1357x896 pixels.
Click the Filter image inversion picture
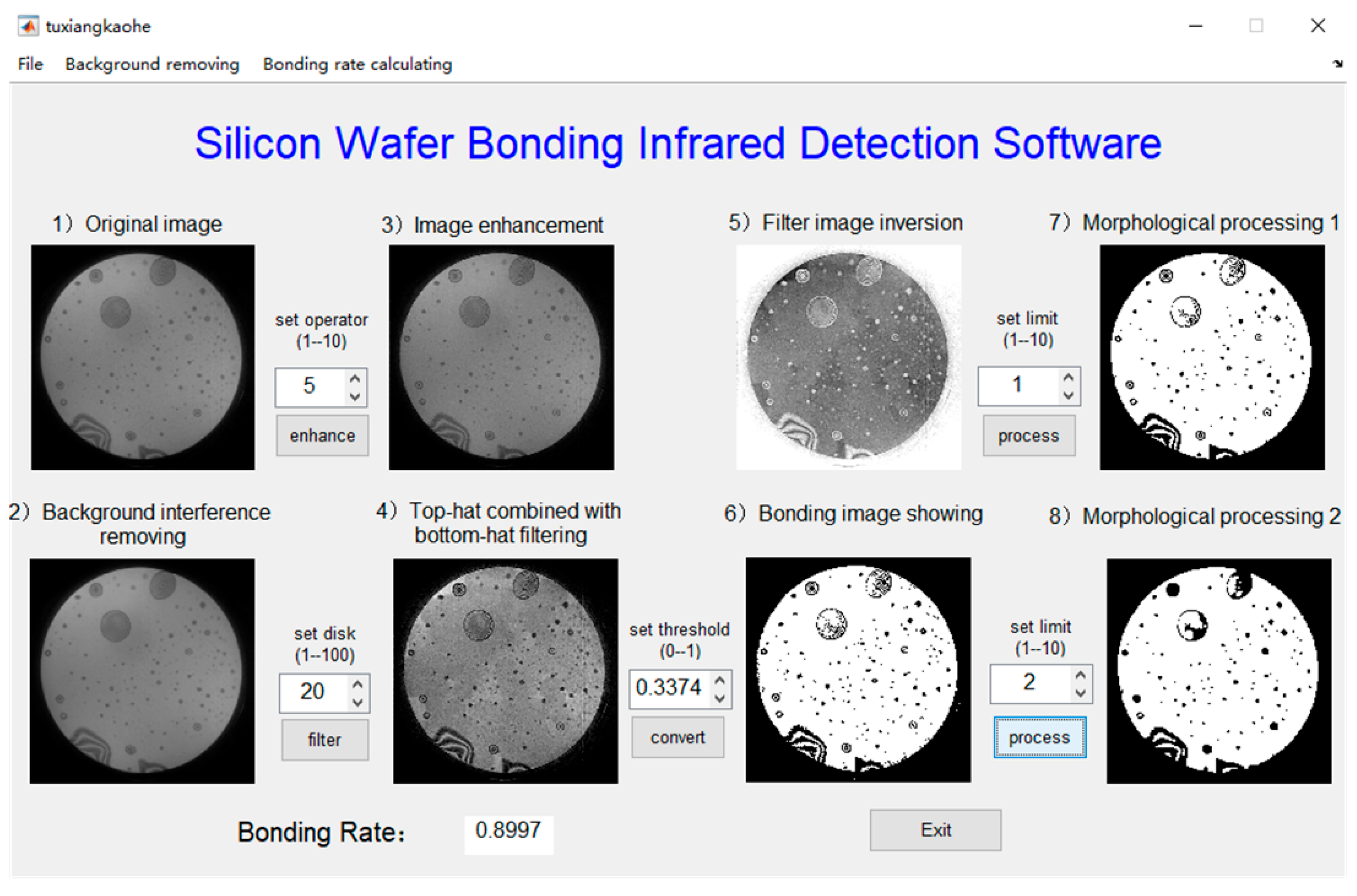[848, 357]
